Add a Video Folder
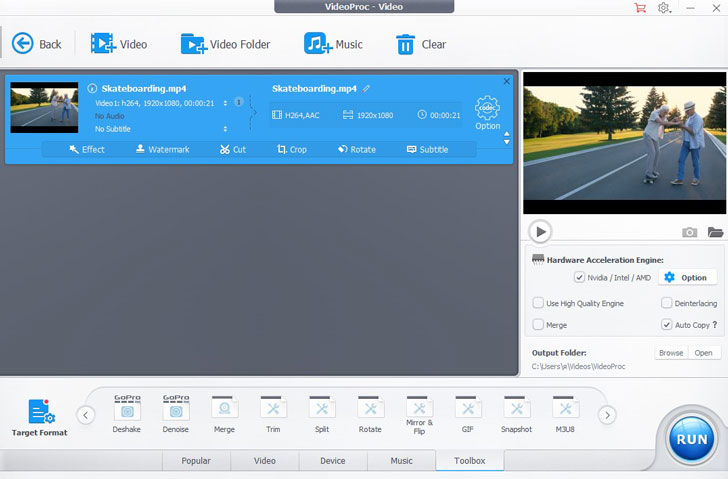Screen dimensions: 728x479 coord(225,44)
